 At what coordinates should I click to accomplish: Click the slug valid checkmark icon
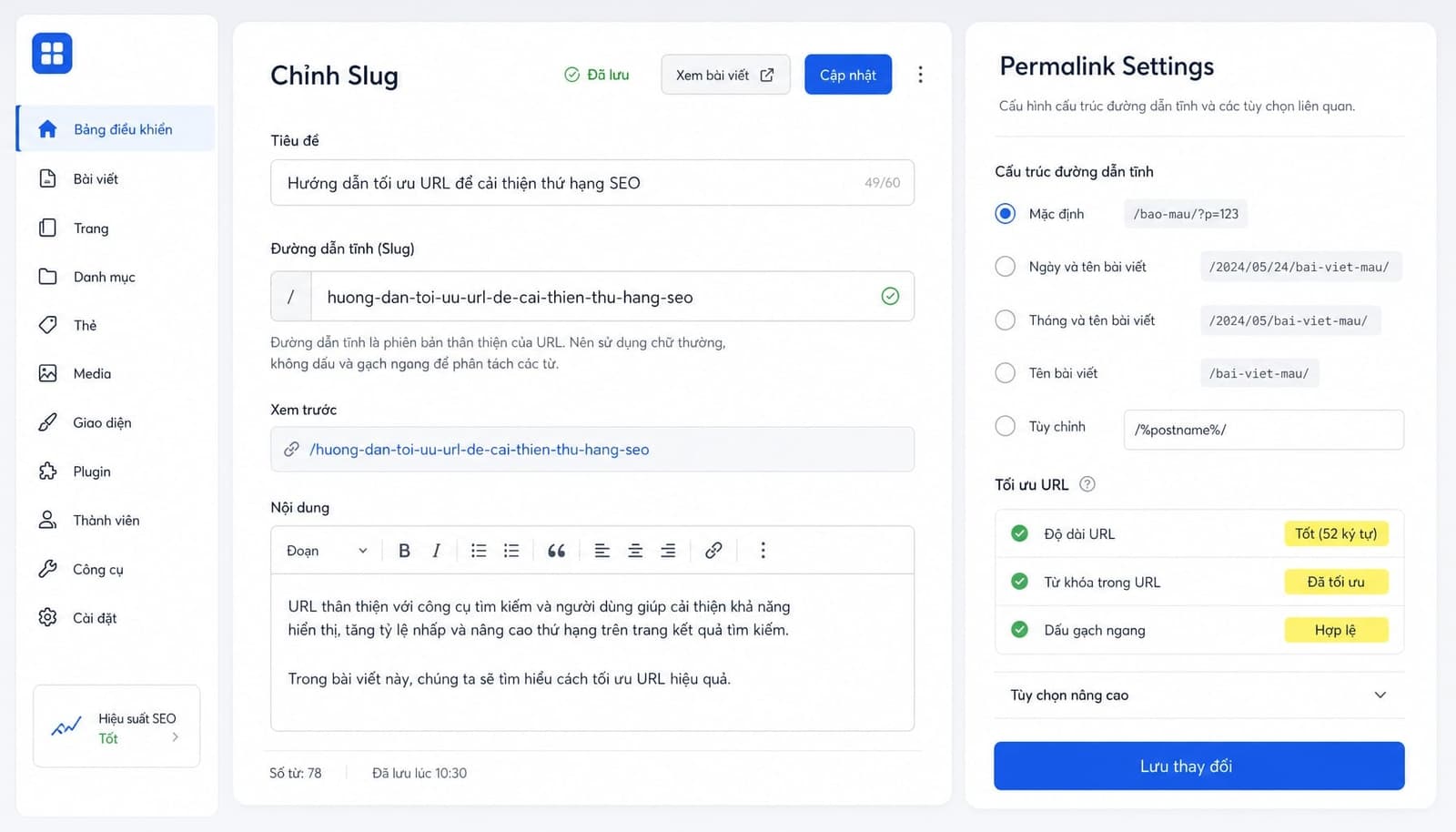coord(890,296)
